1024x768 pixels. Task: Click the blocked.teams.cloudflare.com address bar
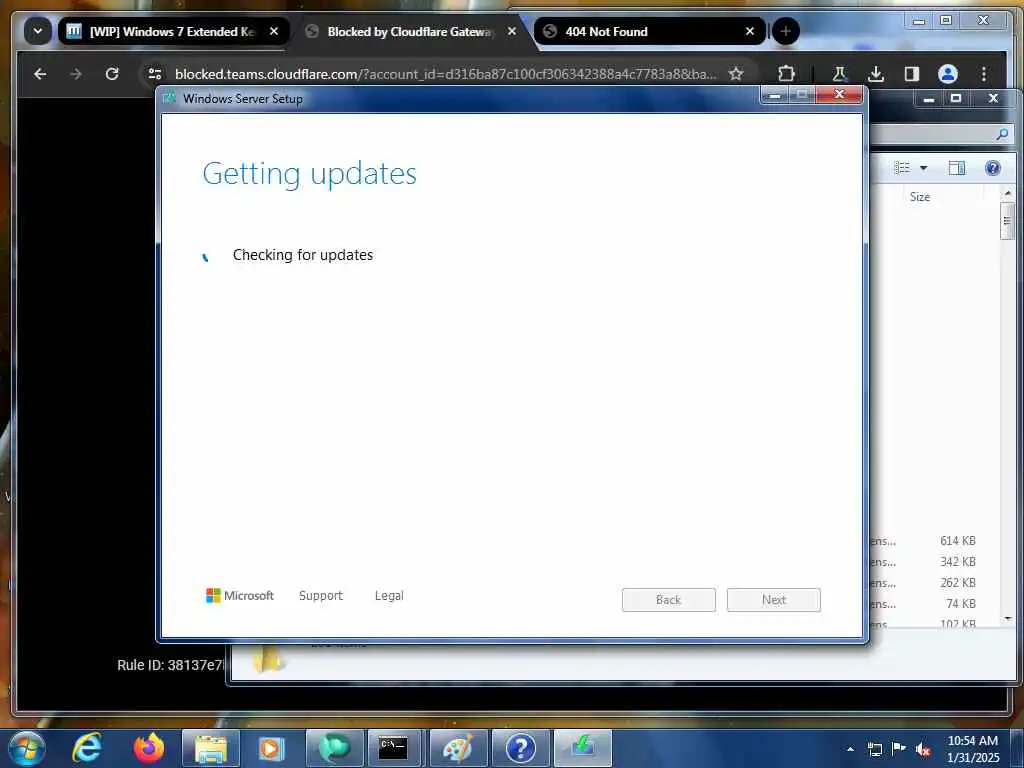(445, 74)
